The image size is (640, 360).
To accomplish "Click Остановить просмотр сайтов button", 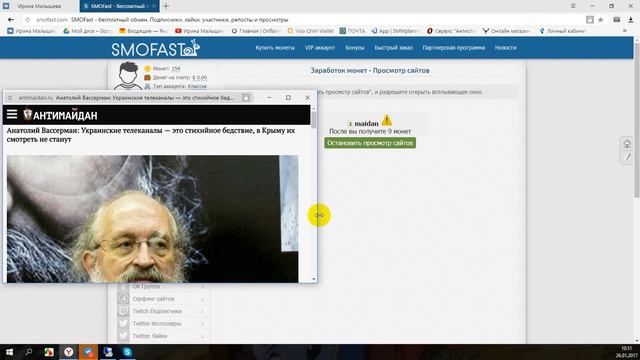I will click(x=370, y=143).
